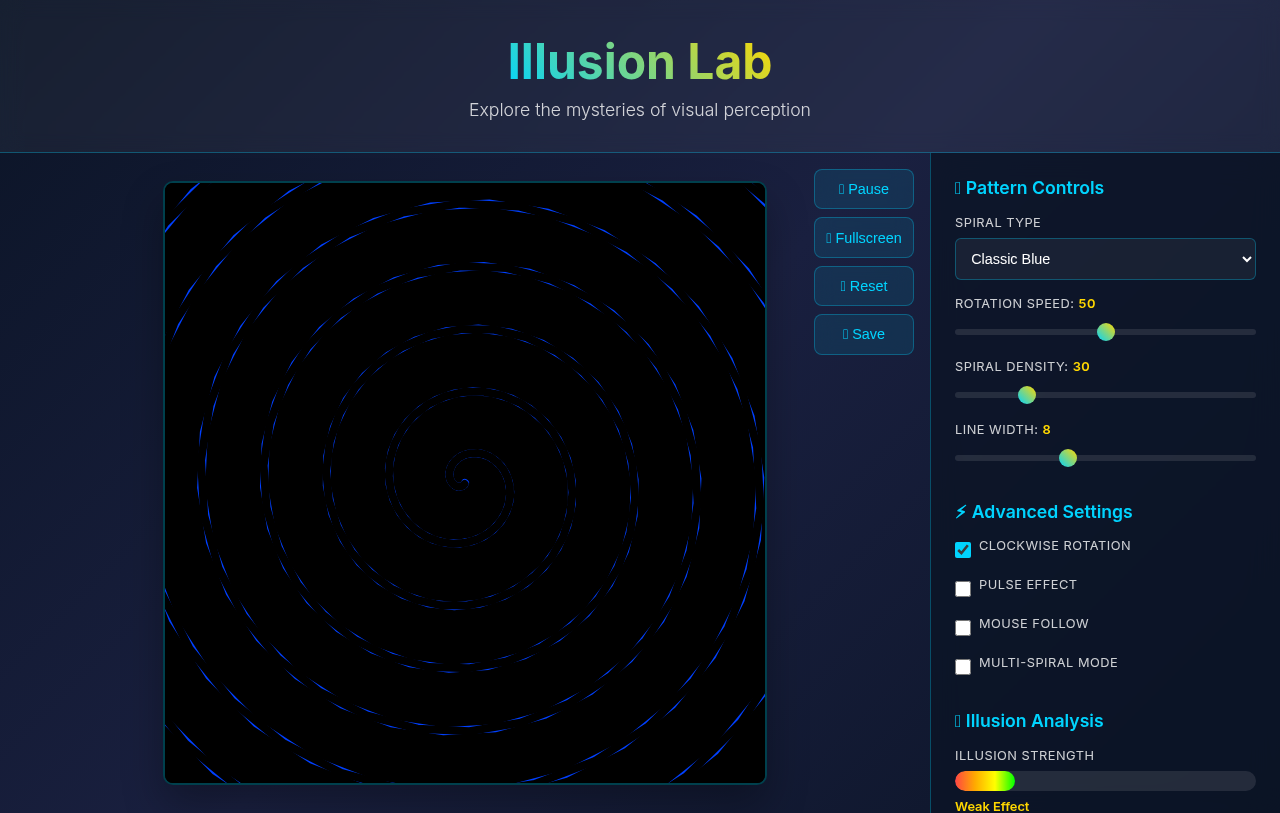Disable Clockwise Rotation
Image resolution: width=1280 pixels, height=813 pixels.
tap(963, 549)
